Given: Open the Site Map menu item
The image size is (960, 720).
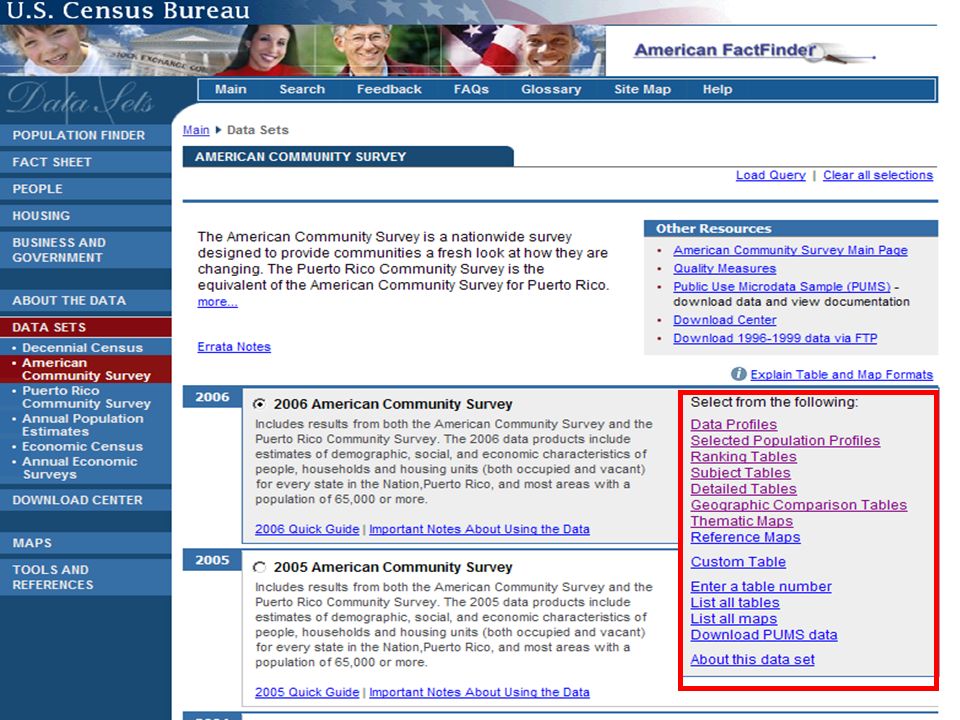Looking at the screenshot, I should pos(642,89).
